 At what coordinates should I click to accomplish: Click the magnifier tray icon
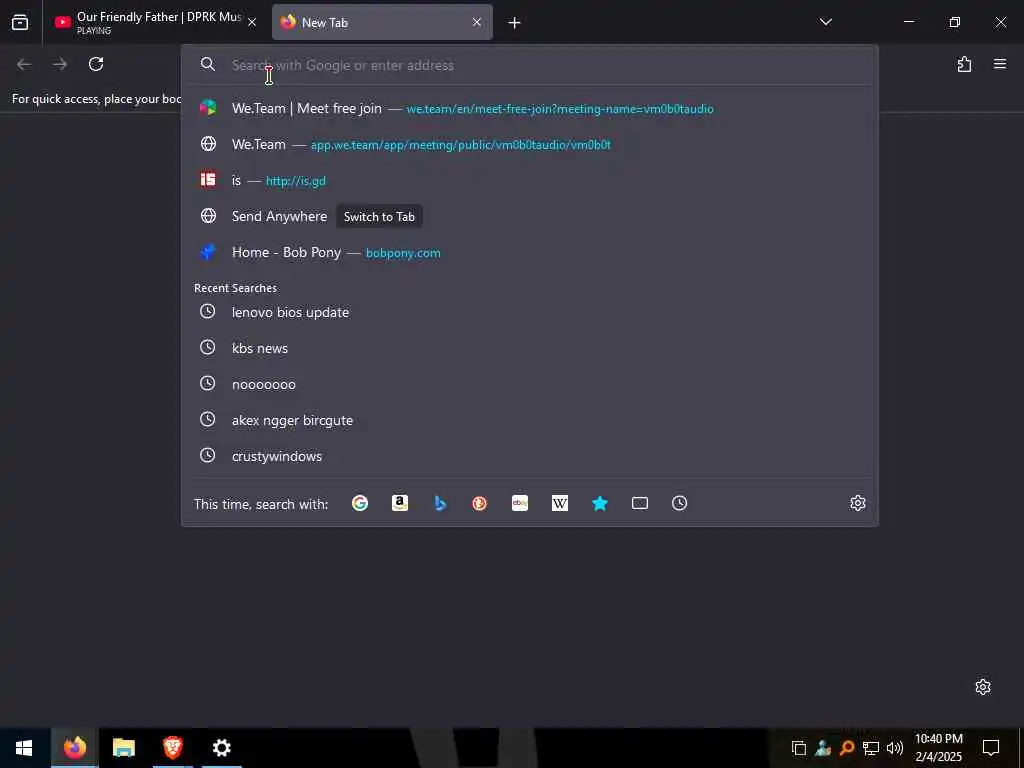tap(847, 748)
